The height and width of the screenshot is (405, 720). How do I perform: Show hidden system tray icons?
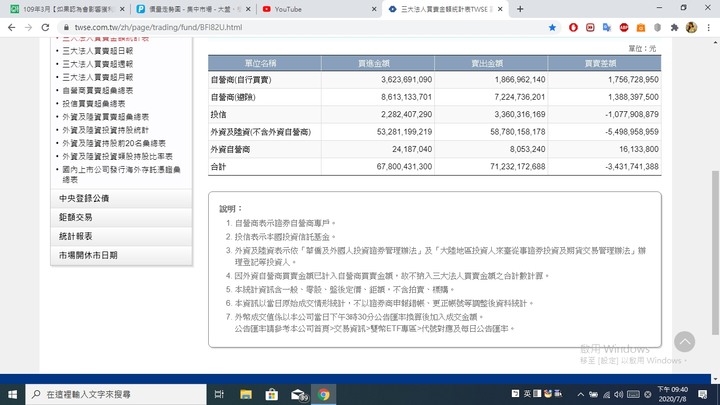tap(580, 394)
